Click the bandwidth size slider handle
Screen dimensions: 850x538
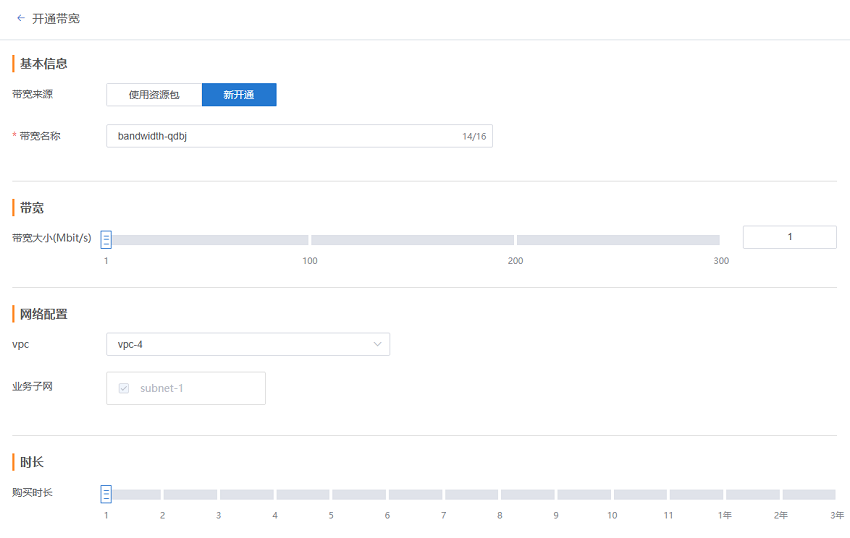coord(106,239)
